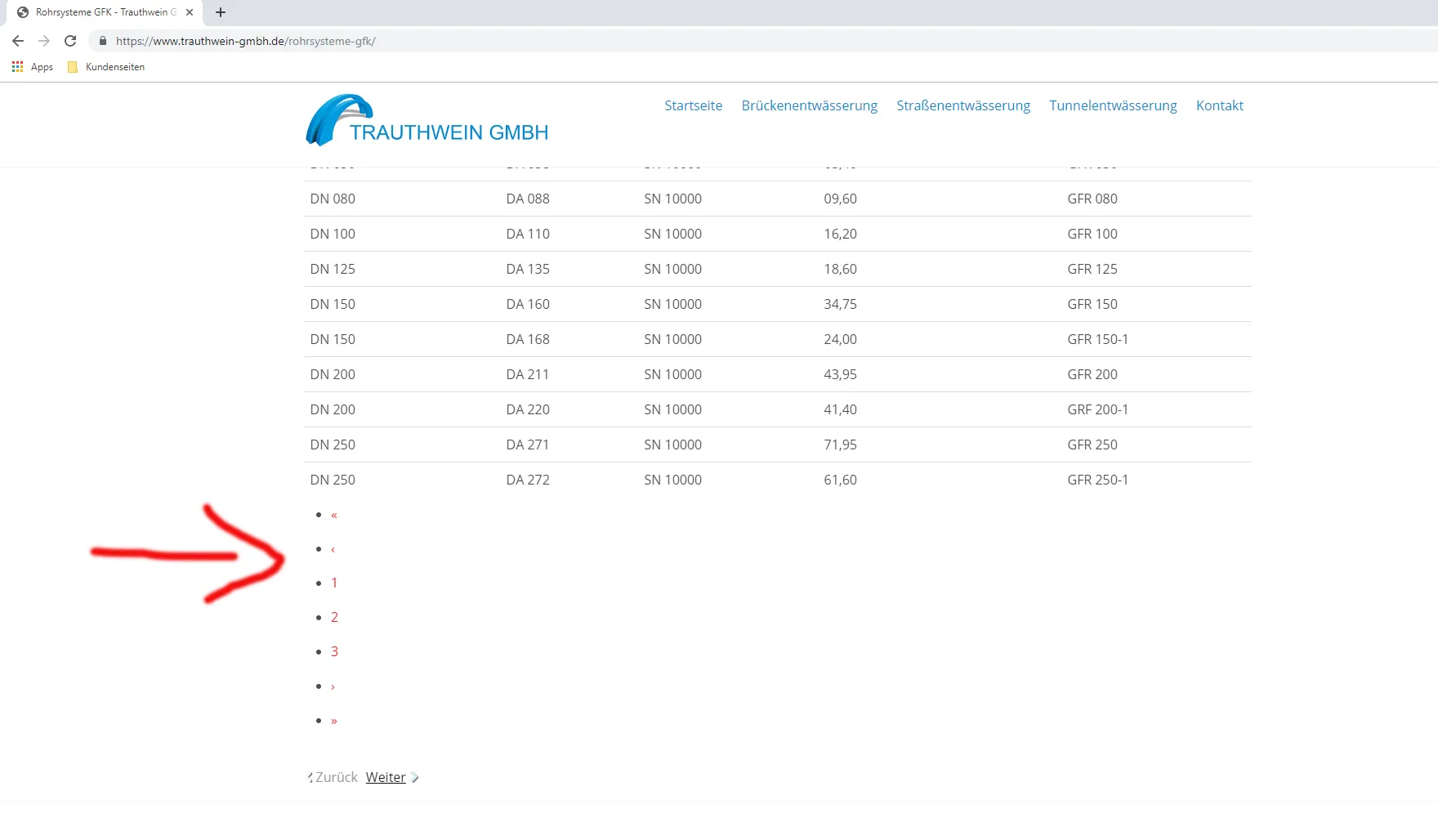
Task: Open the Kontakt menu item
Action: [x=1220, y=105]
